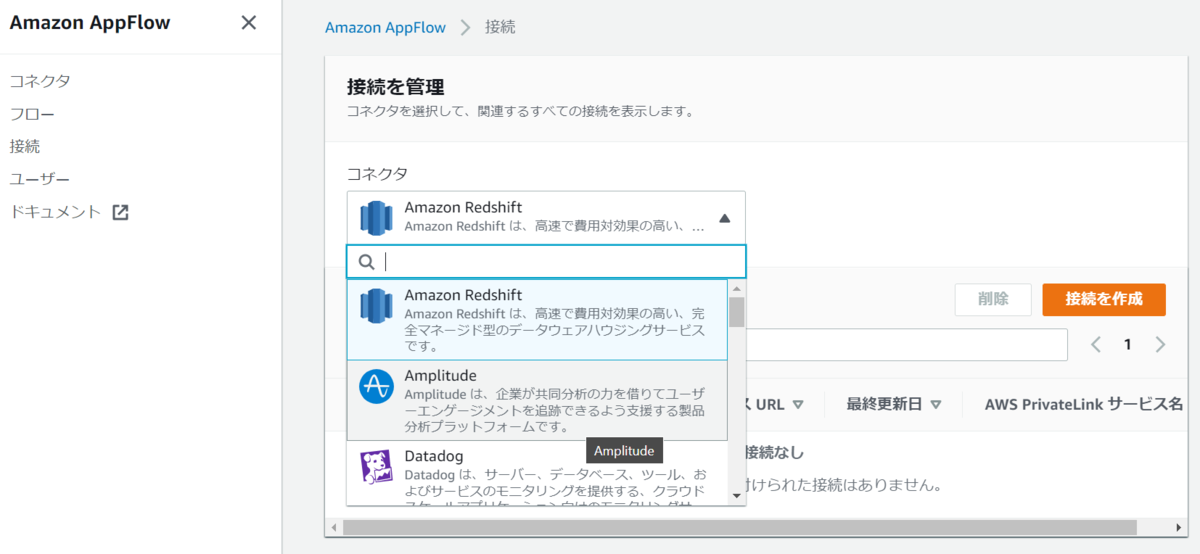Select the Datadog connector option
Viewport: 1200px width, 554px height.
pos(538,473)
